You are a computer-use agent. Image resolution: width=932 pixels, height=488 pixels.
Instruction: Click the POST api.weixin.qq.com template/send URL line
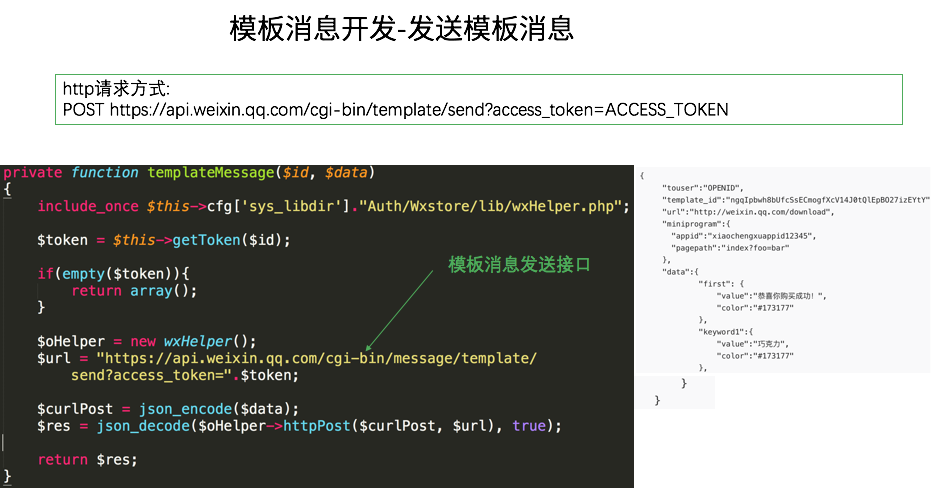click(395, 110)
